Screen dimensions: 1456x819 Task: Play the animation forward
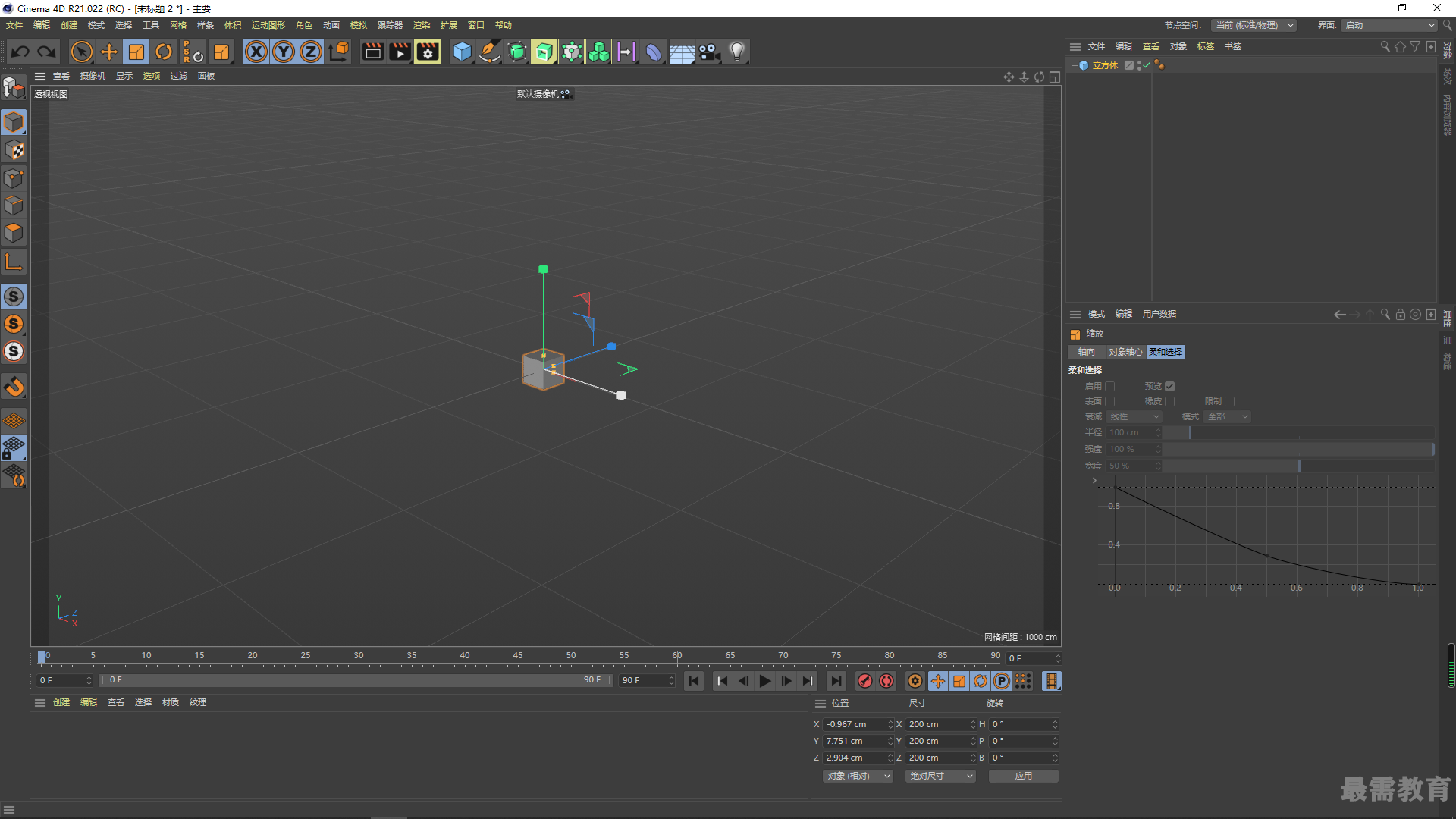765,681
